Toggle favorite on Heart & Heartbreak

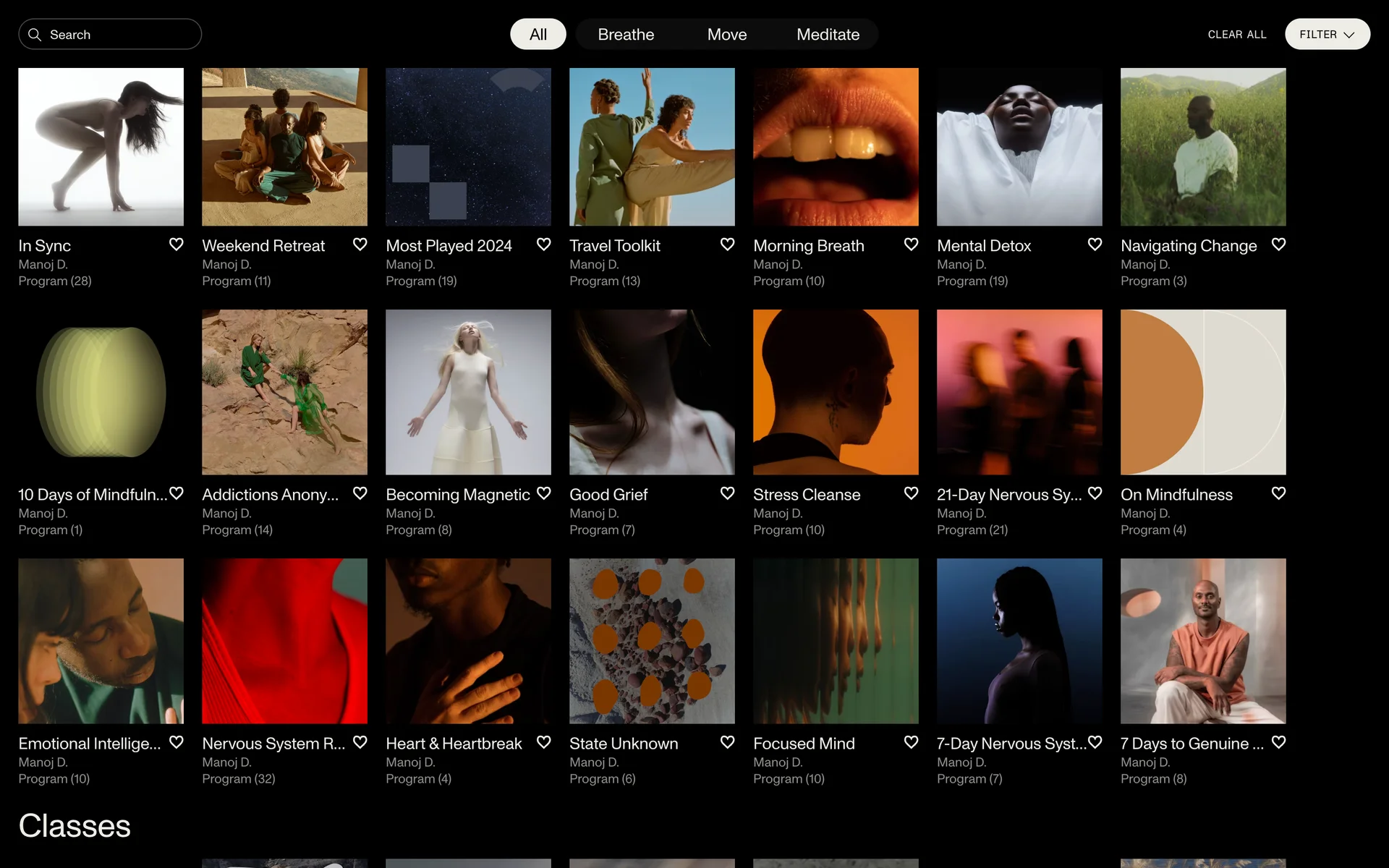[543, 742]
